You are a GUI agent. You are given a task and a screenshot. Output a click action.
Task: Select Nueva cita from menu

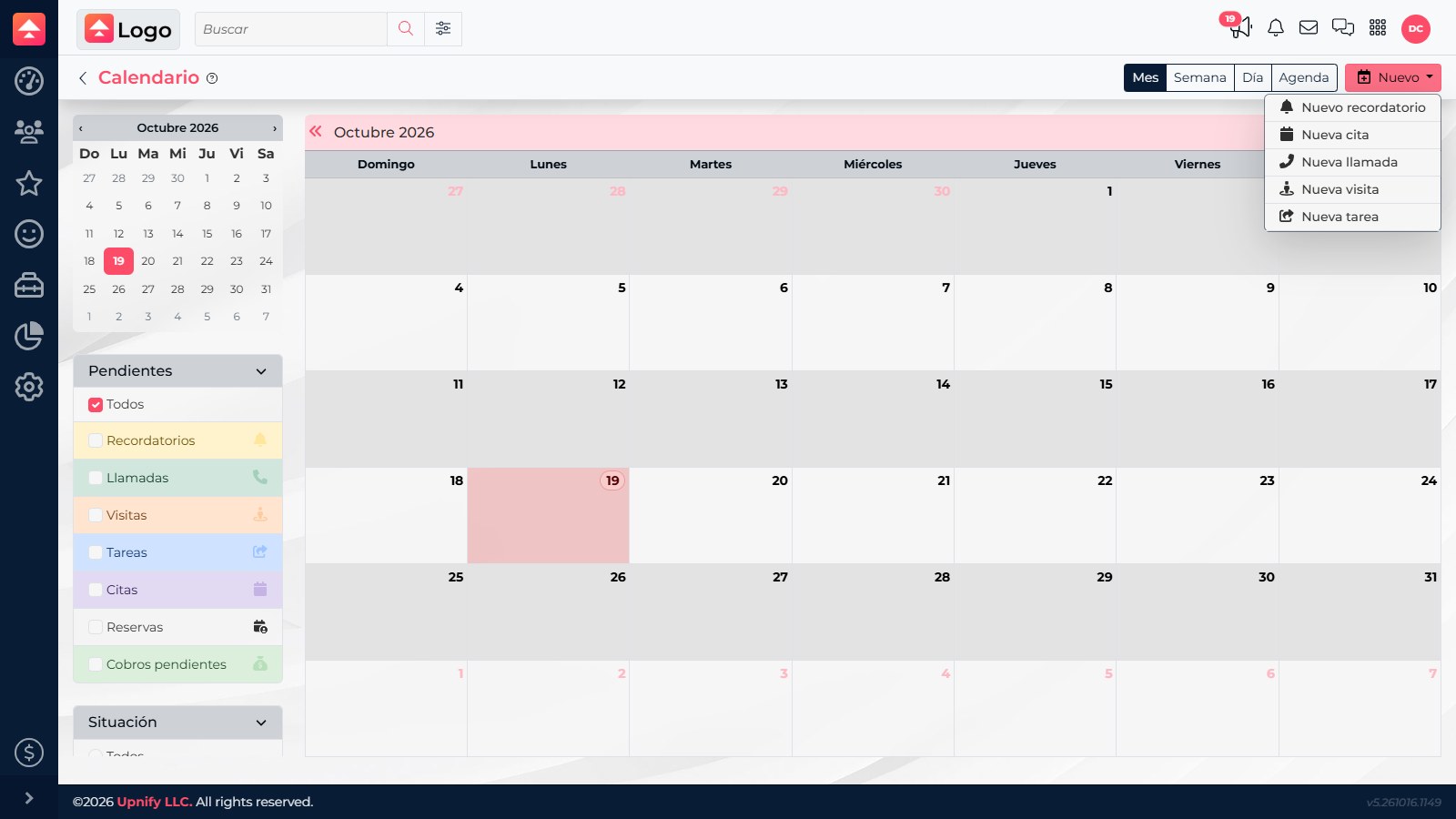point(1352,135)
